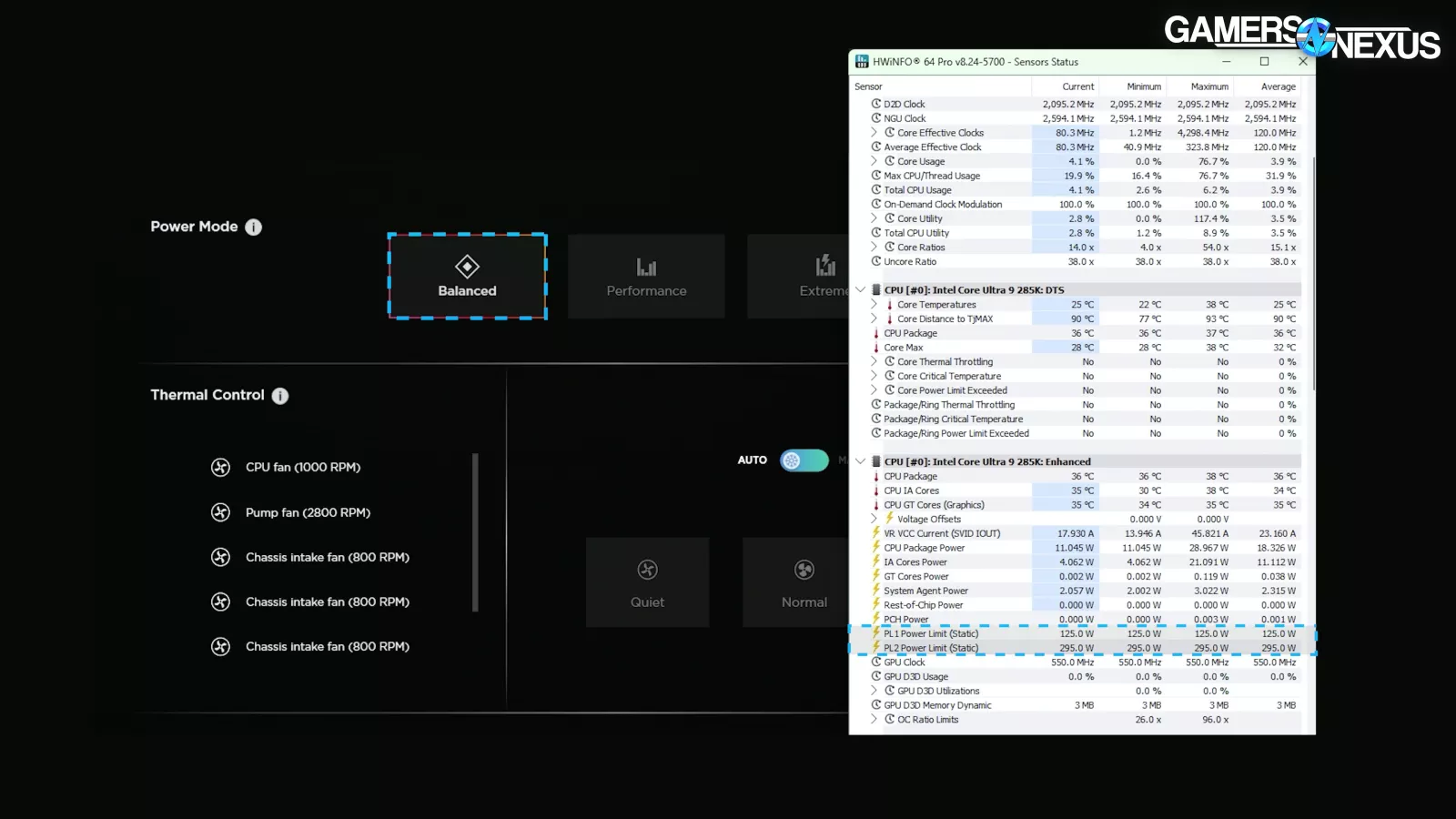Screen dimensions: 1456x819
Task: Click the Current column header
Action: click(1077, 86)
